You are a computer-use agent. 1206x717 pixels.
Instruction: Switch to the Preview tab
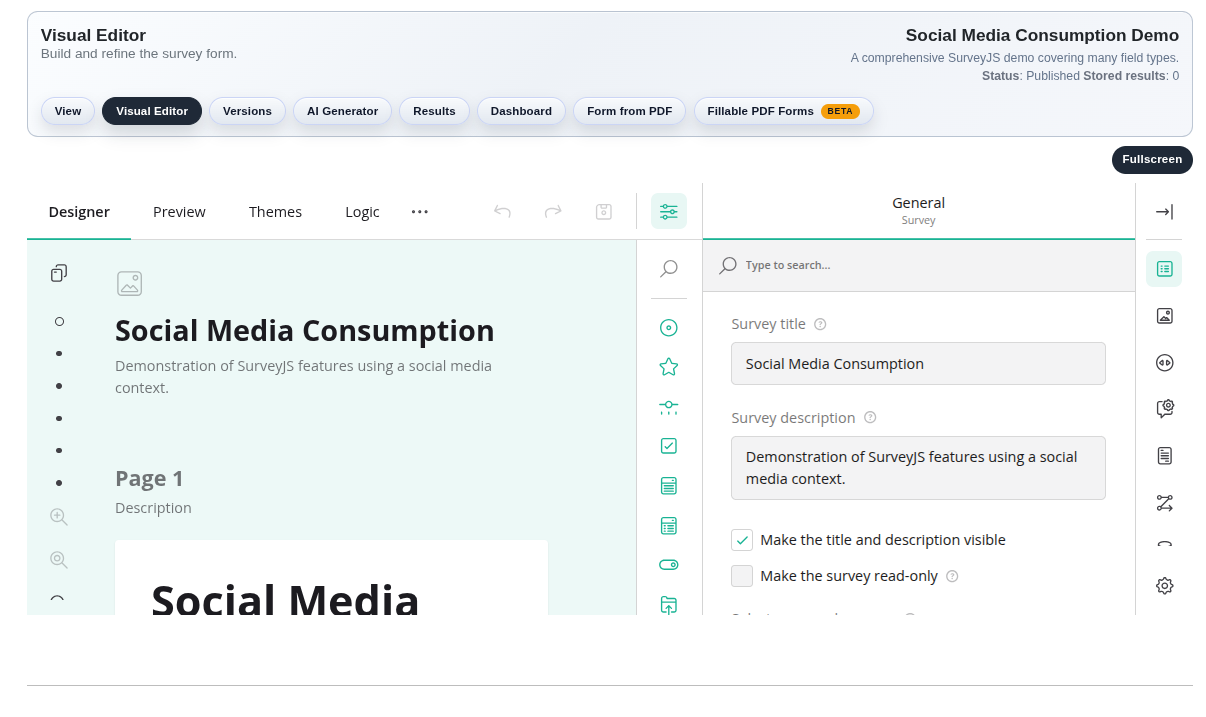(179, 211)
